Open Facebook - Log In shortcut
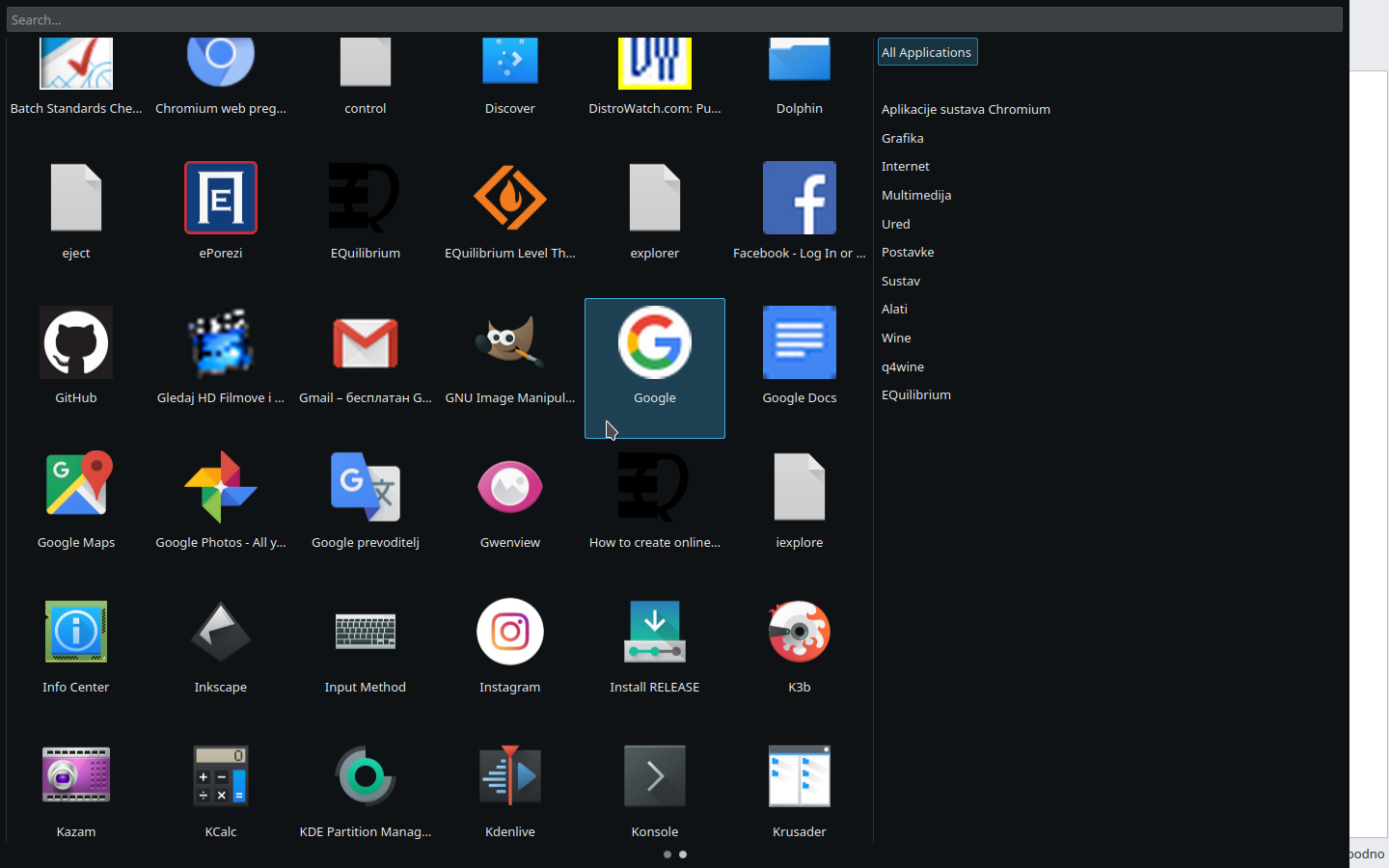 point(800,198)
